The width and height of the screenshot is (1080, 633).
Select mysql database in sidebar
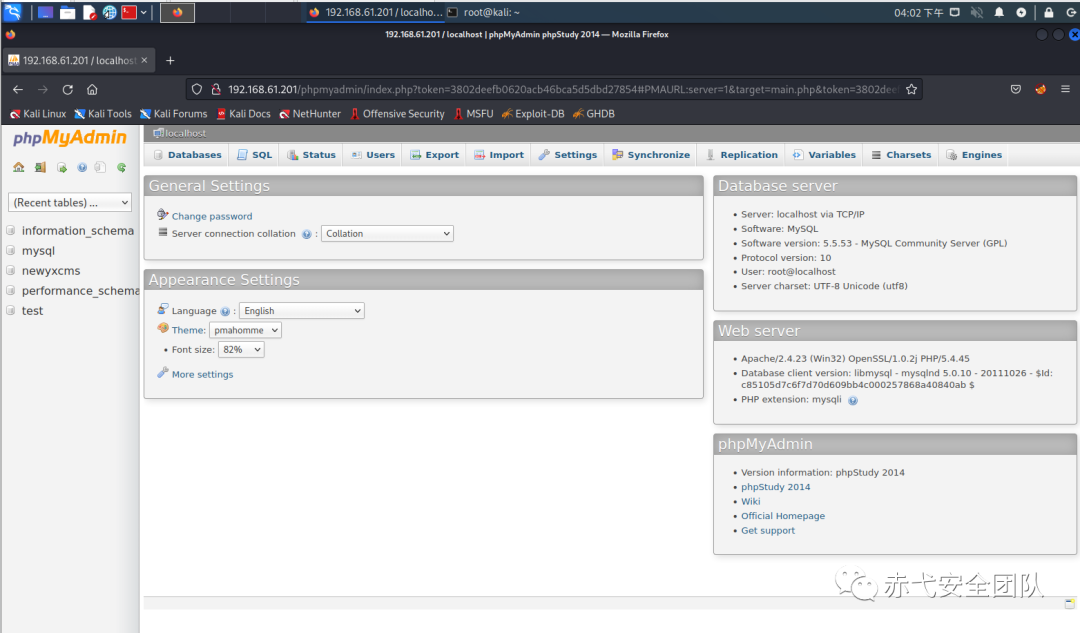click(38, 251)
